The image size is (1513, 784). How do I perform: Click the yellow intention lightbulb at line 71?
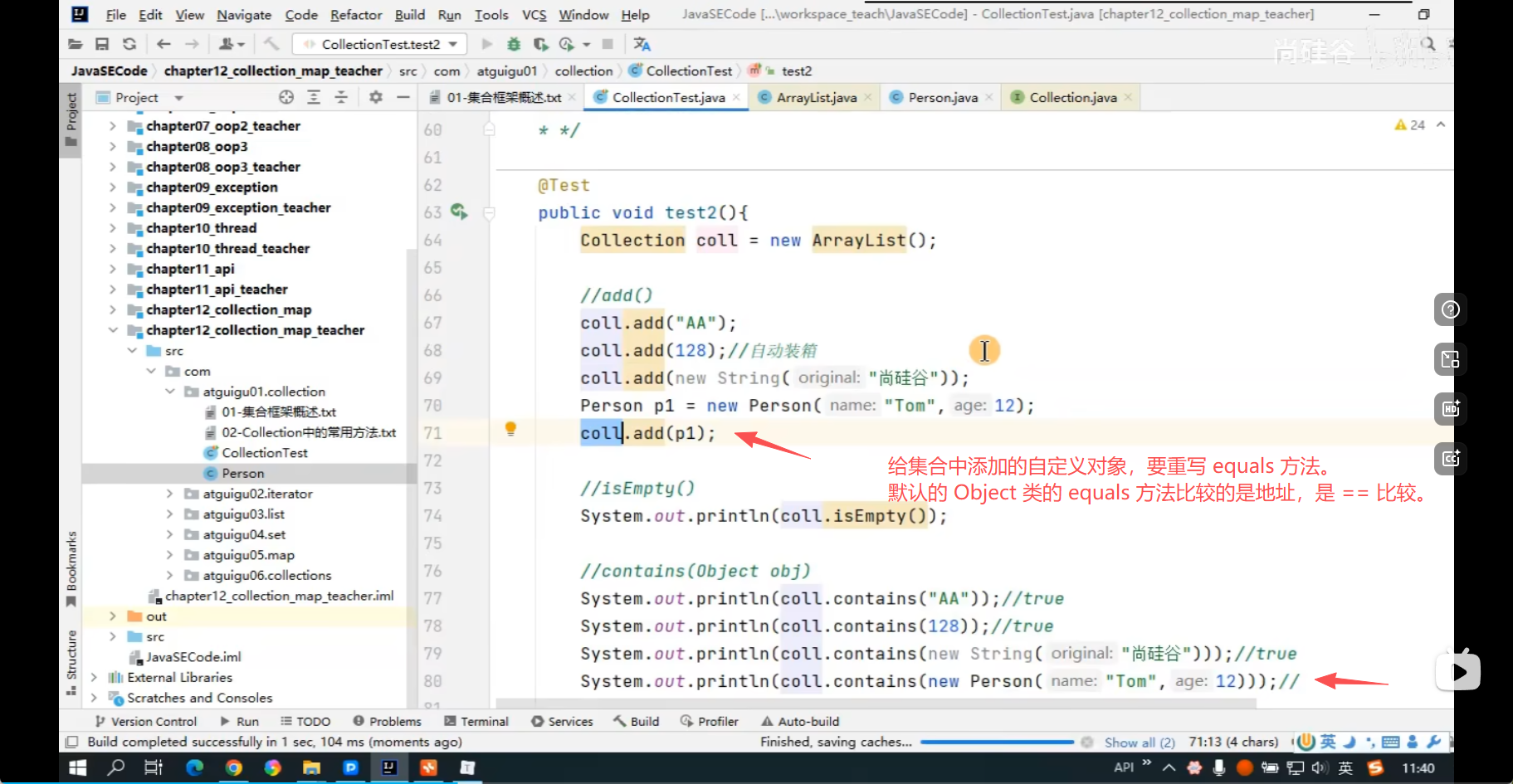point(511,429)
